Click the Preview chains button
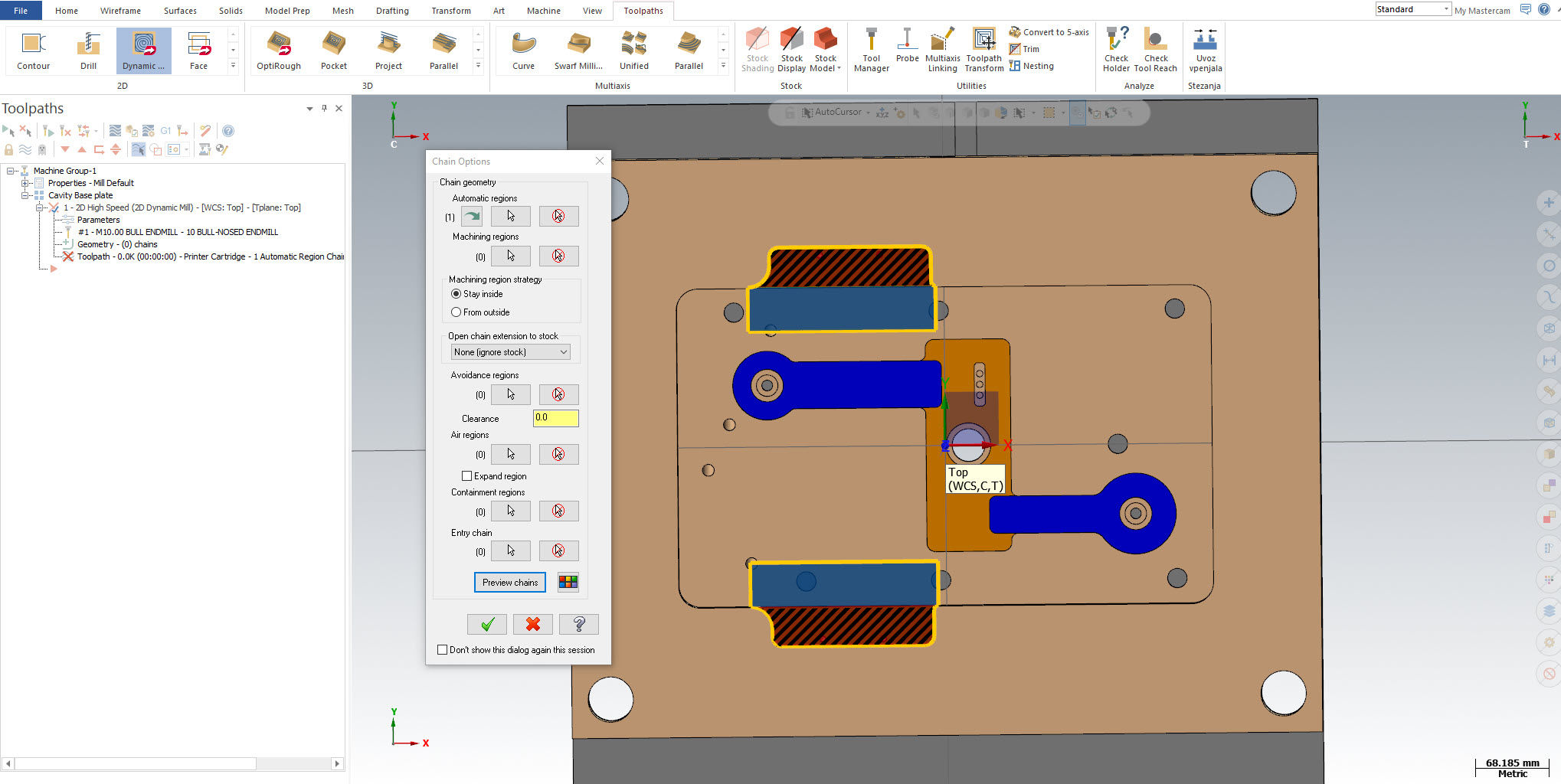 510,583
